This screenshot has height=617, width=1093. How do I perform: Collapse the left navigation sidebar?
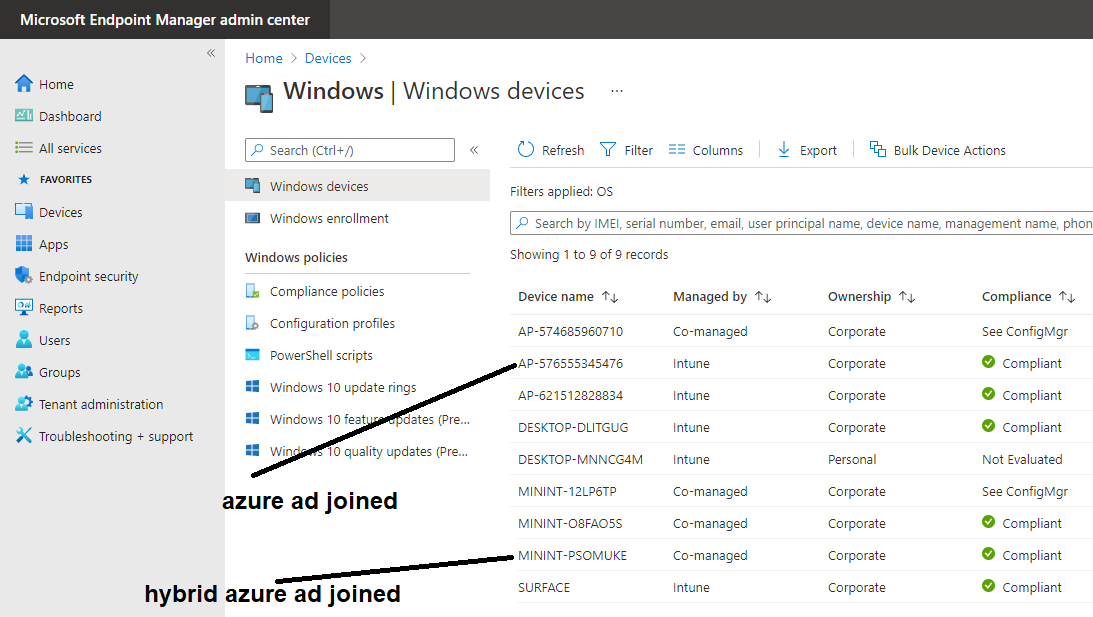pyautogui.click(x=211, y=53)
